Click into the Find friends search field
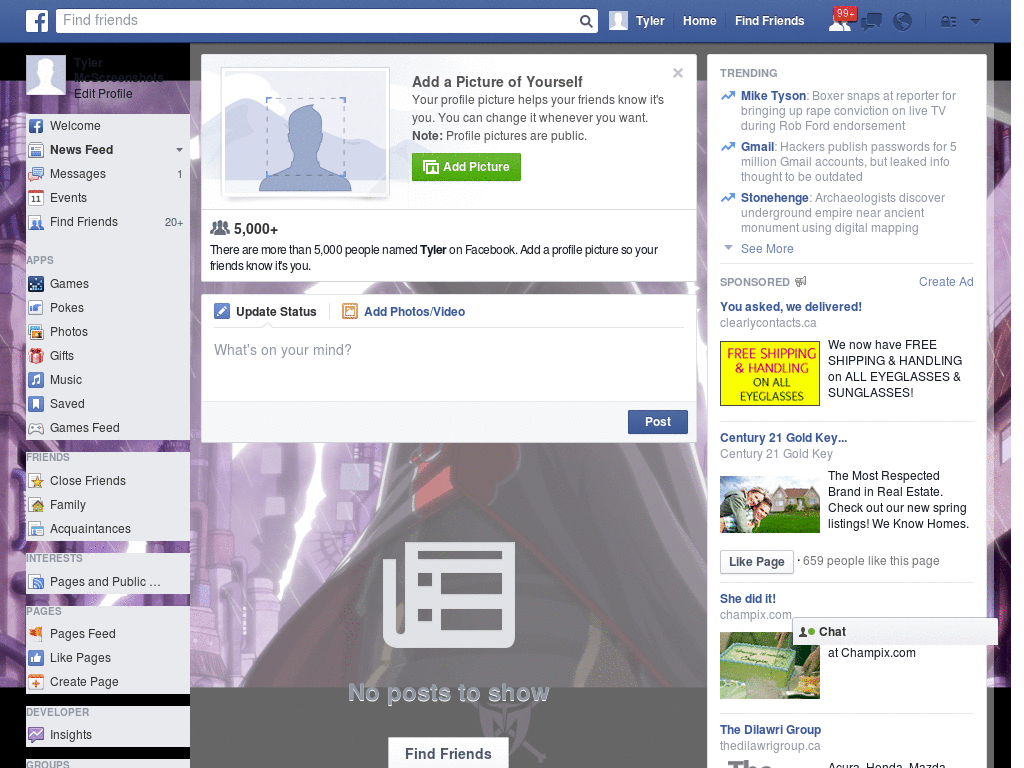This screenshot has height=768, width=1024. coord(317,21)
